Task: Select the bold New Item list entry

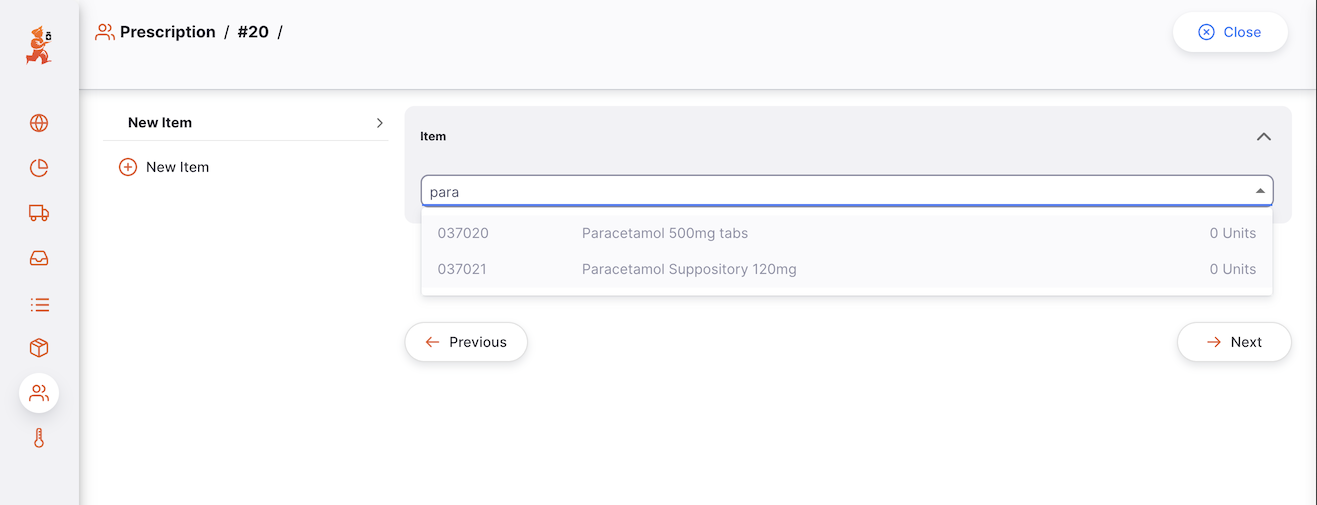Action: click(160, 123)
